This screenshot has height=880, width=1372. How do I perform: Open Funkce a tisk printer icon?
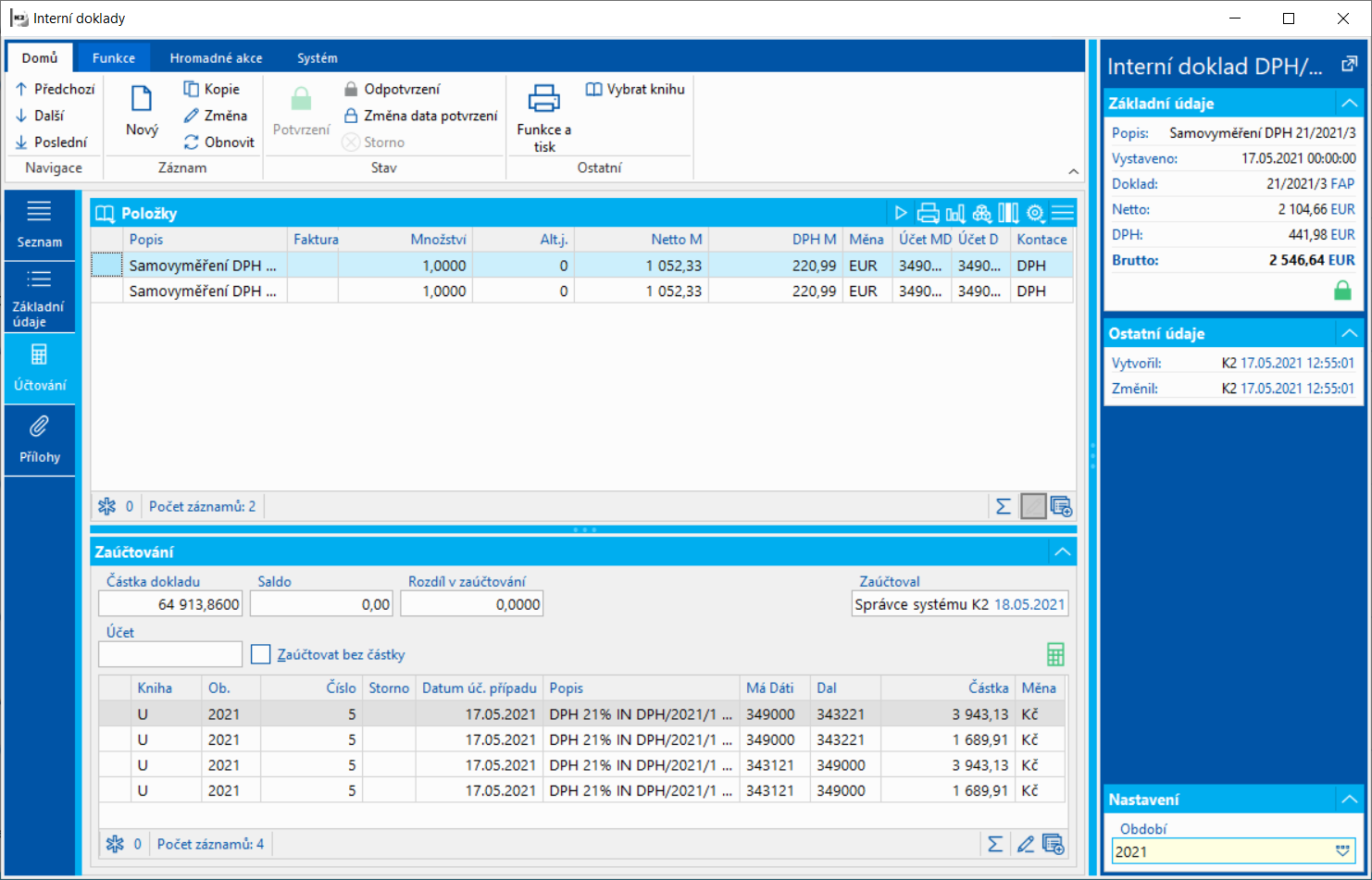(x=543, y=99)
